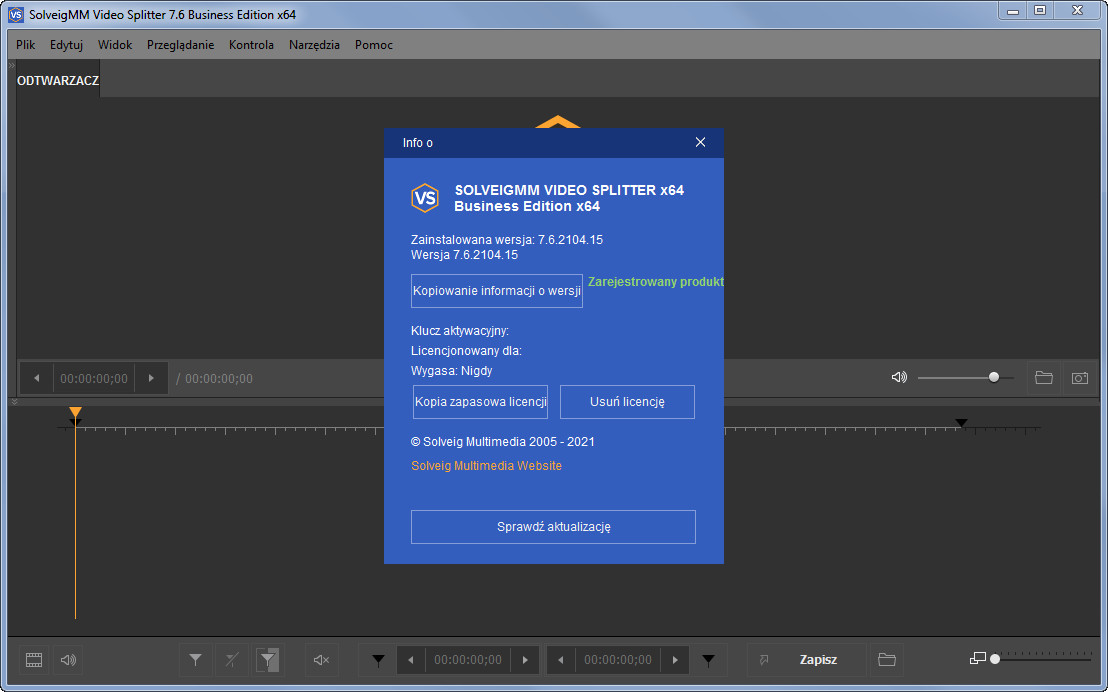Click the left marker time field
This screenshot has height=692, width=1108.
click(x=468, y=660)
